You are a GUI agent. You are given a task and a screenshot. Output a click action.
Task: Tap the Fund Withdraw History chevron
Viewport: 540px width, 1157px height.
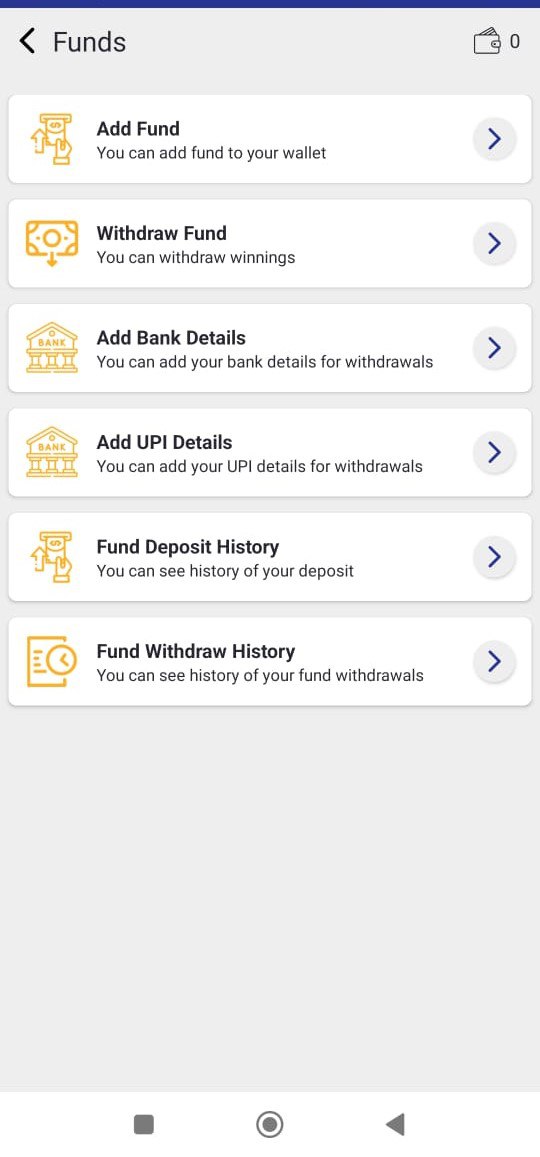494,662
